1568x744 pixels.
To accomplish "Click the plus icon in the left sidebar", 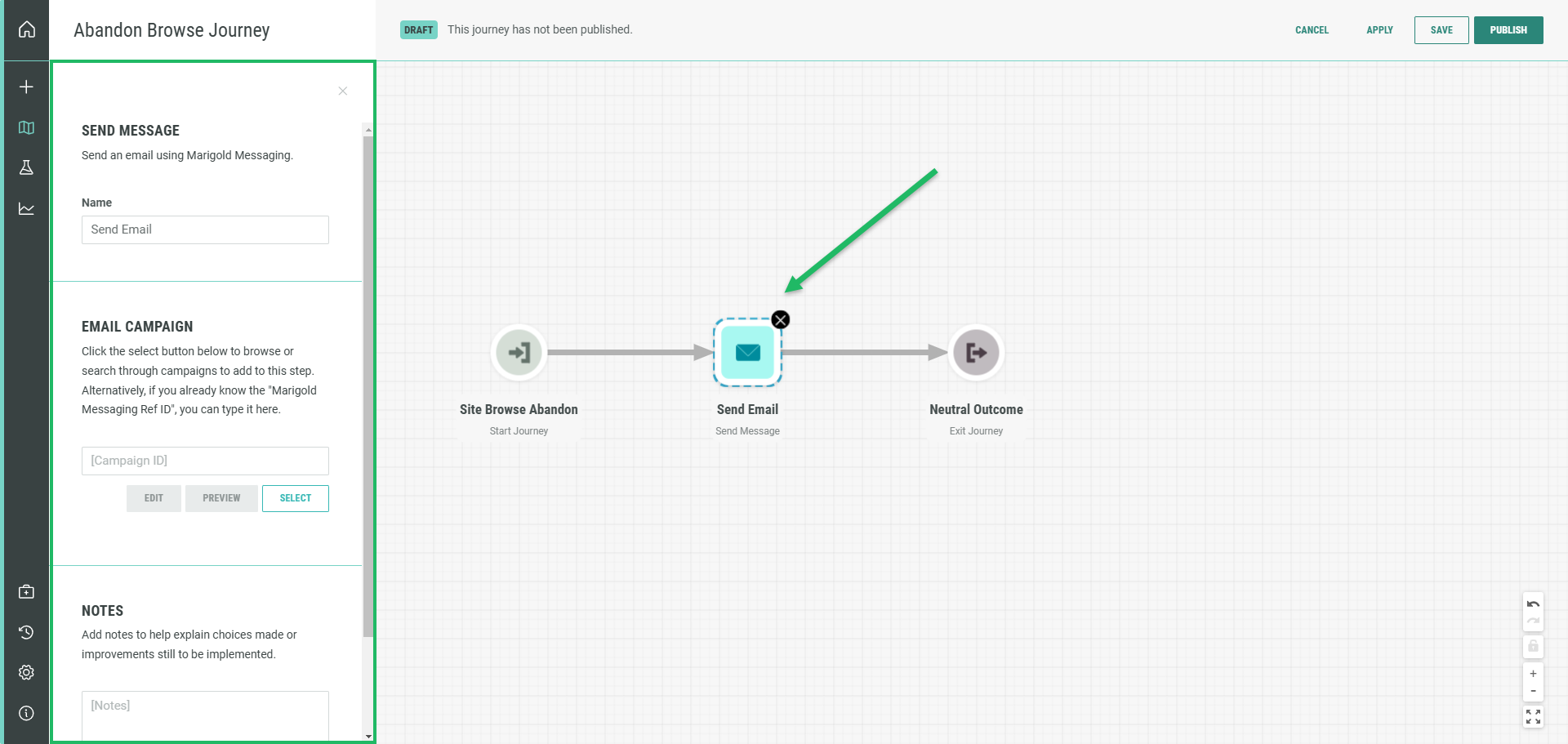I will (26, 87).
